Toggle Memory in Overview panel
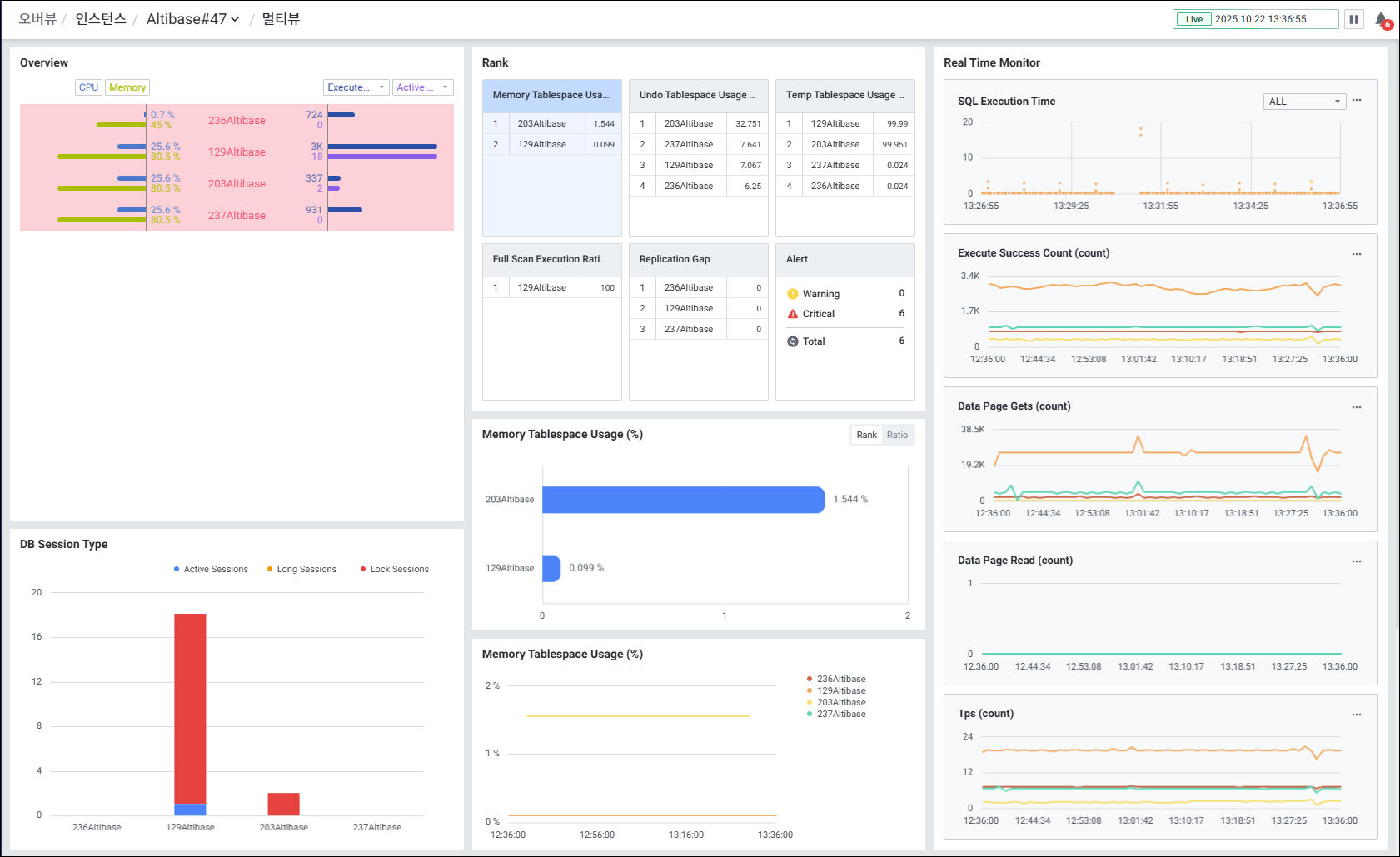This screenshot has width=1400, height=857. coord(127,87)
